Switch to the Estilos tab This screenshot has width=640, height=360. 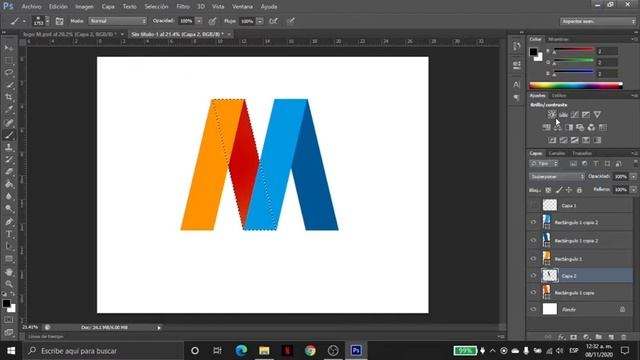(x=559, y=96)
